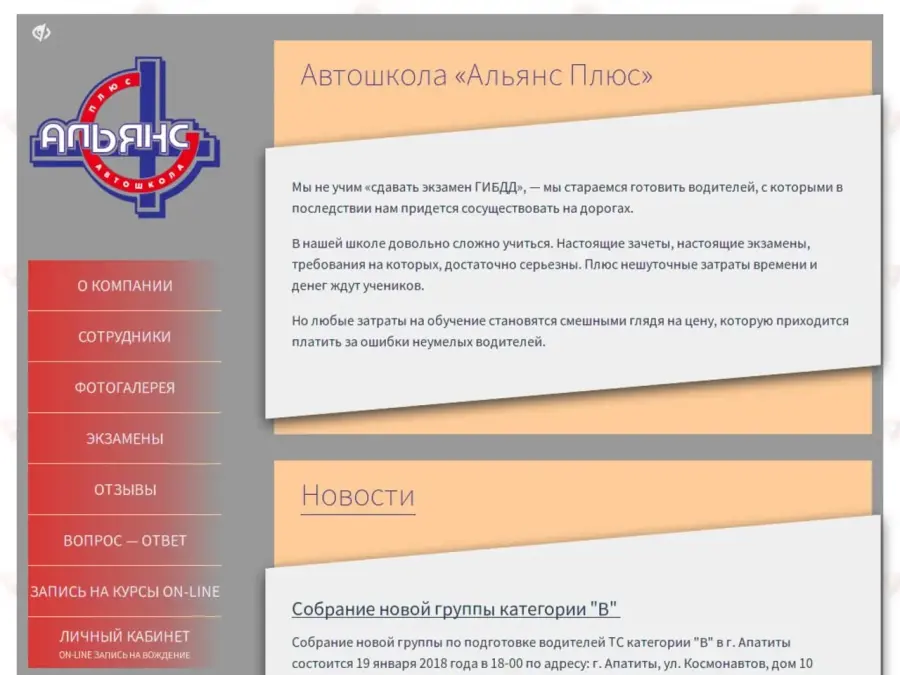The image size is (900, 675).
Task: Open ЛИЧНЫЙ КАБИНЕТ menu item
Action: click(x=125, y=643)
